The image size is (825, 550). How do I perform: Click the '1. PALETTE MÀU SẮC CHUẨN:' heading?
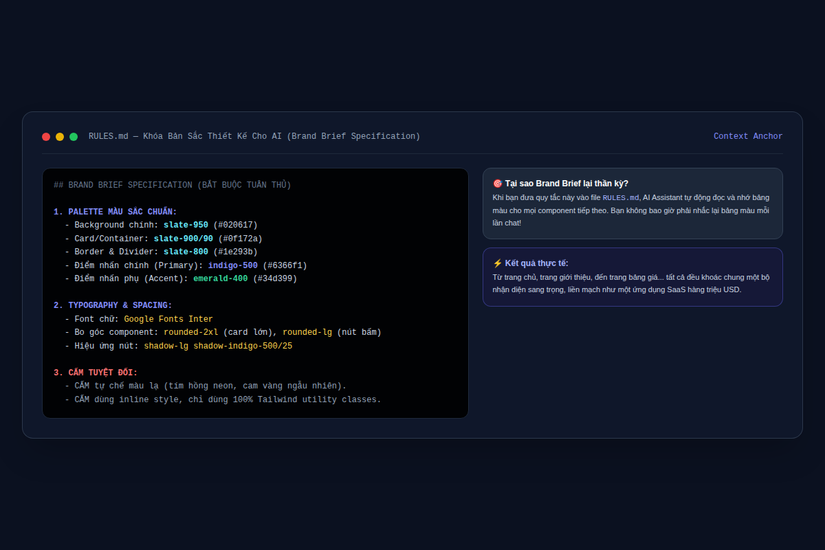(x=115, y=212)
